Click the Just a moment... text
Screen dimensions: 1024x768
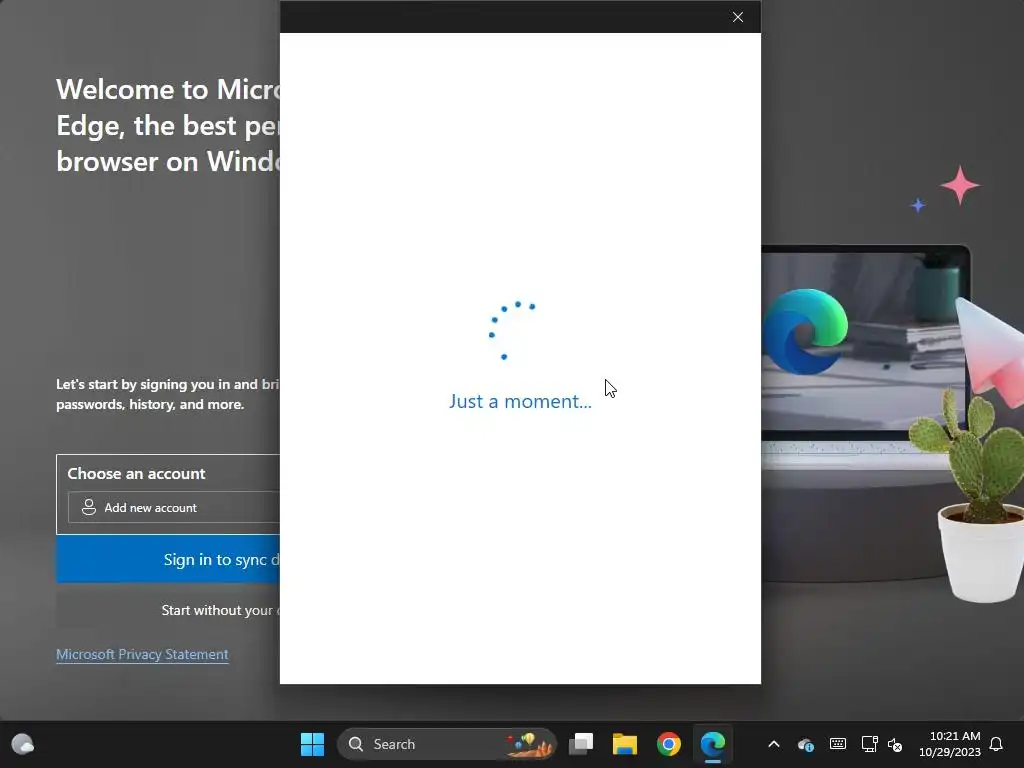[520, 401]
